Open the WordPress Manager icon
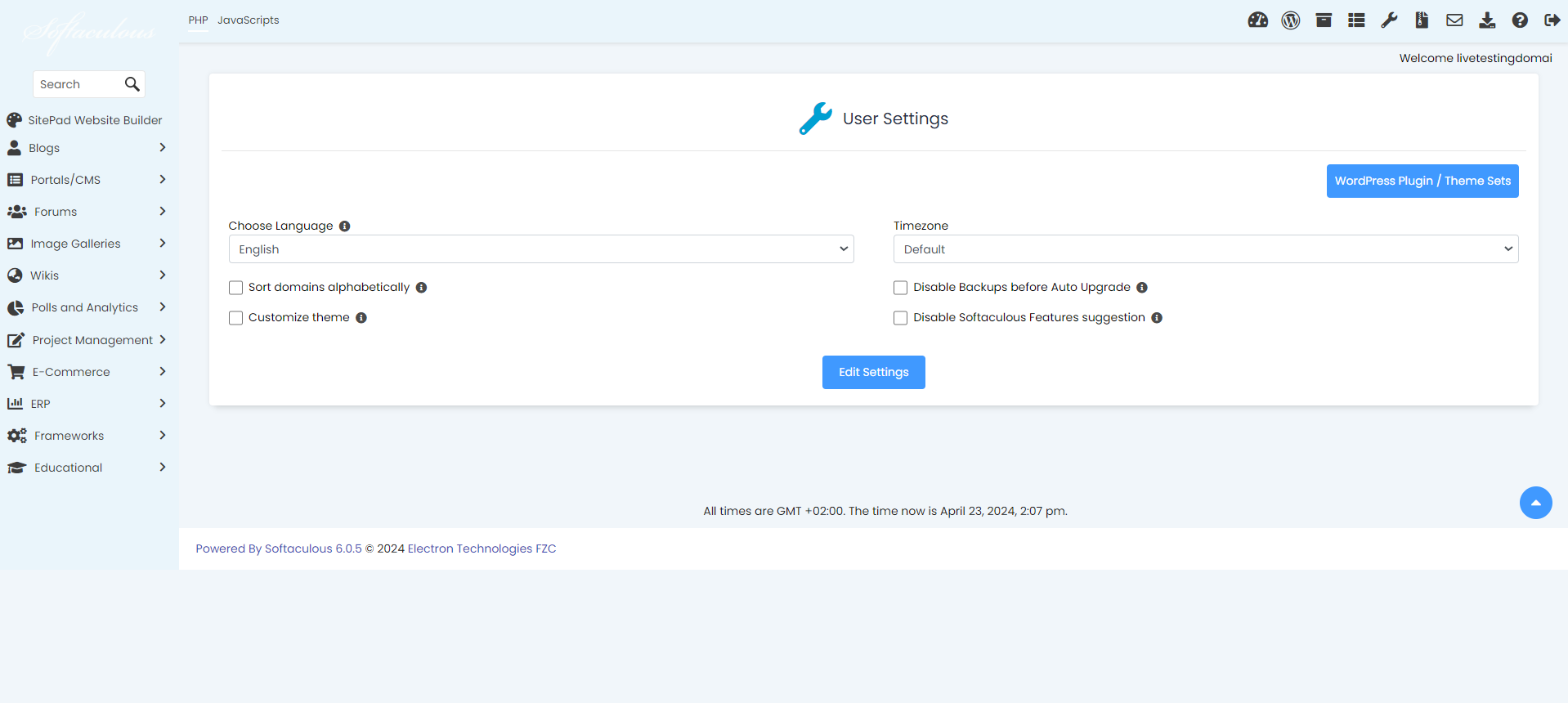This screenshot has width=1568, height=703. [1291, 20]
